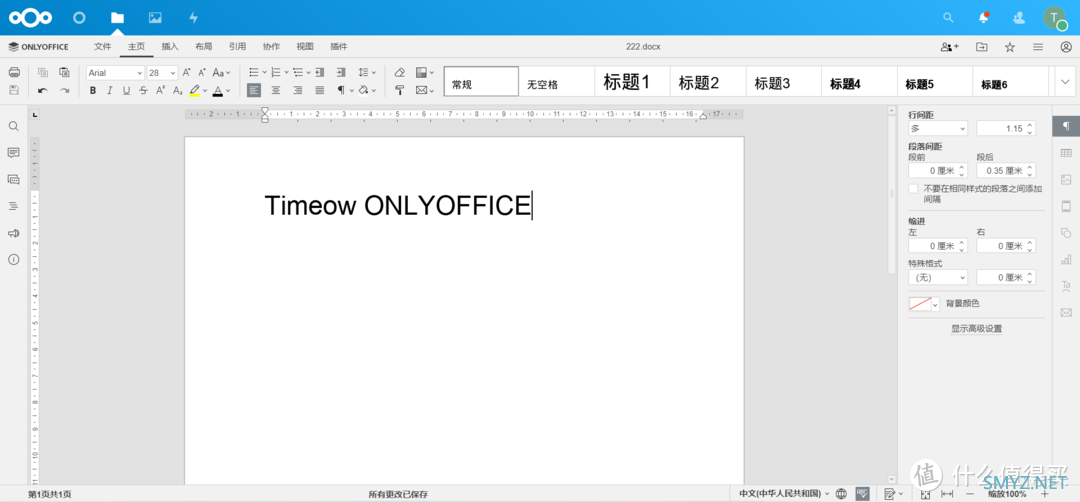
Task: Open table settings in right sidebar
Action: click(1066, 153)
